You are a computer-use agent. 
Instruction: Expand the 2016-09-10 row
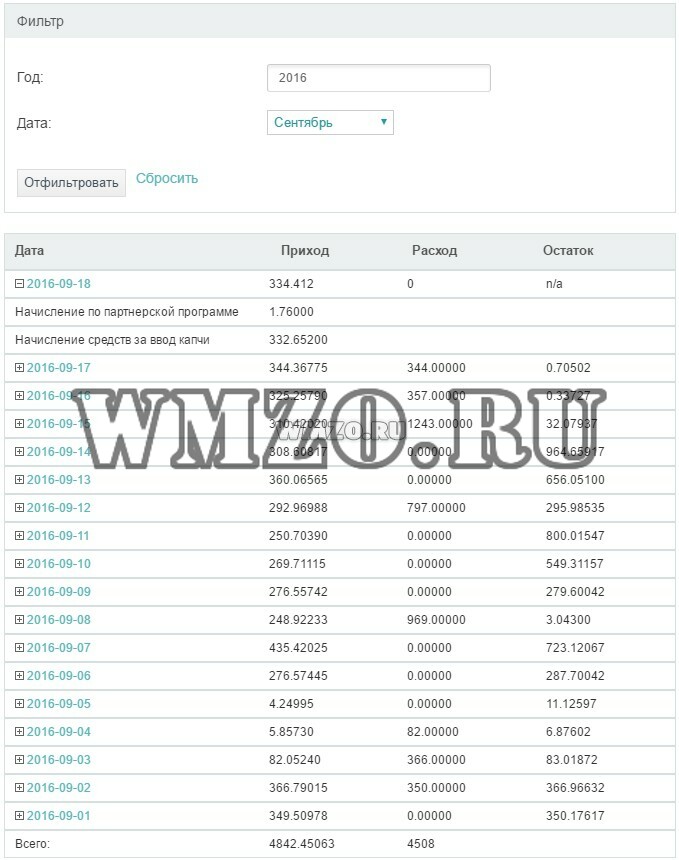pos(19,563)
